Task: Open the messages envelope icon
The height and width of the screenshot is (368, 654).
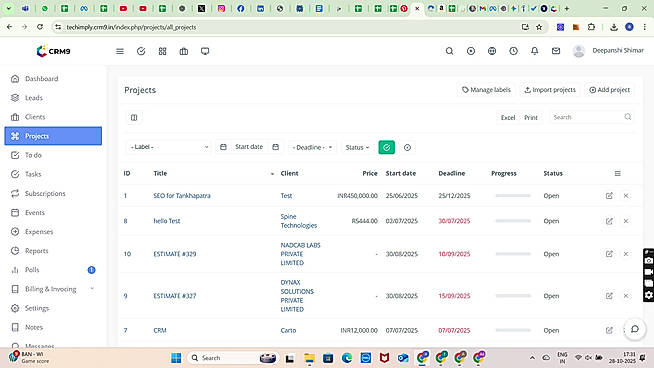Action: 556,51
